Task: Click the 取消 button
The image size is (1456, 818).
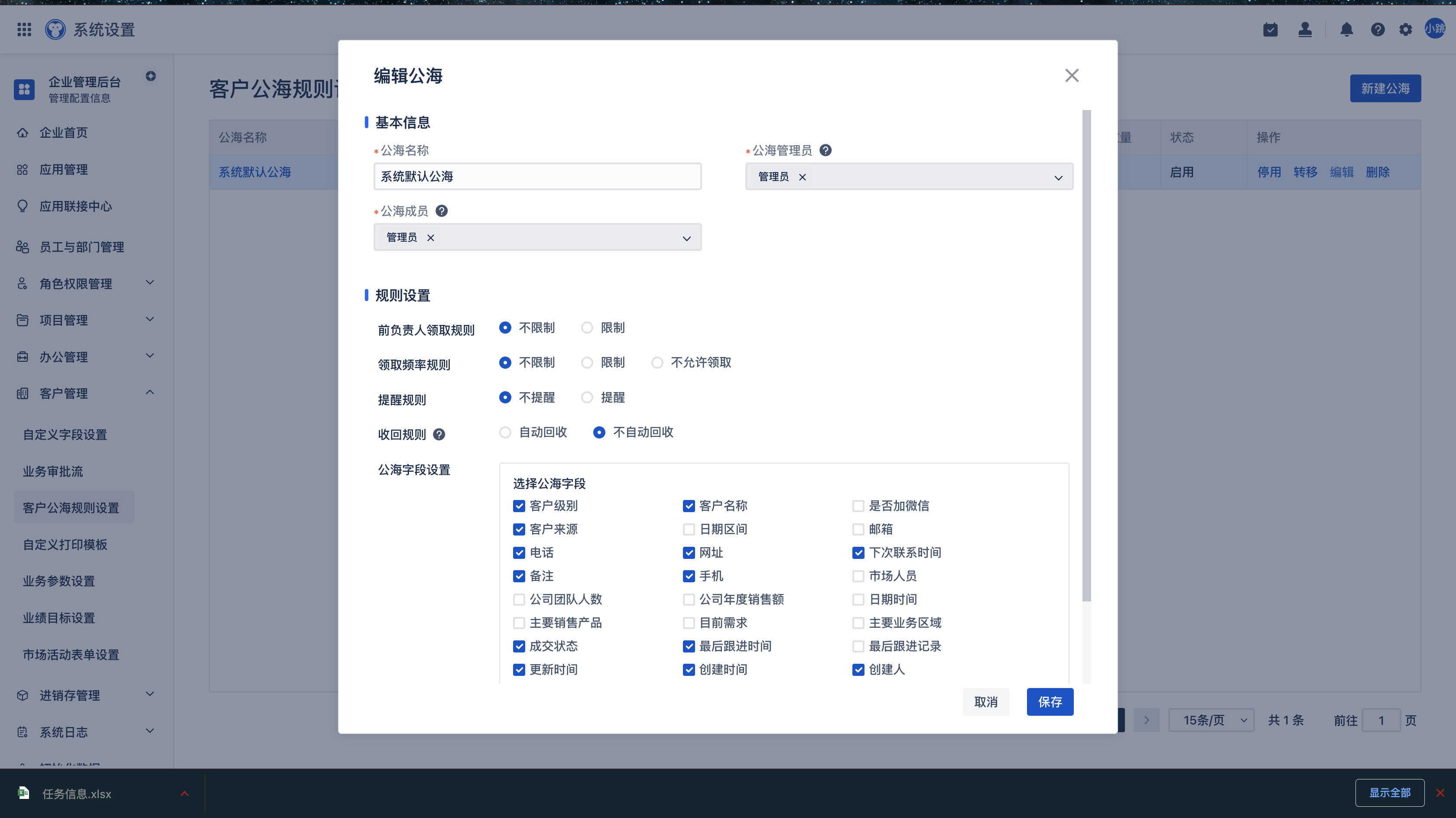Action: [986, 701]
